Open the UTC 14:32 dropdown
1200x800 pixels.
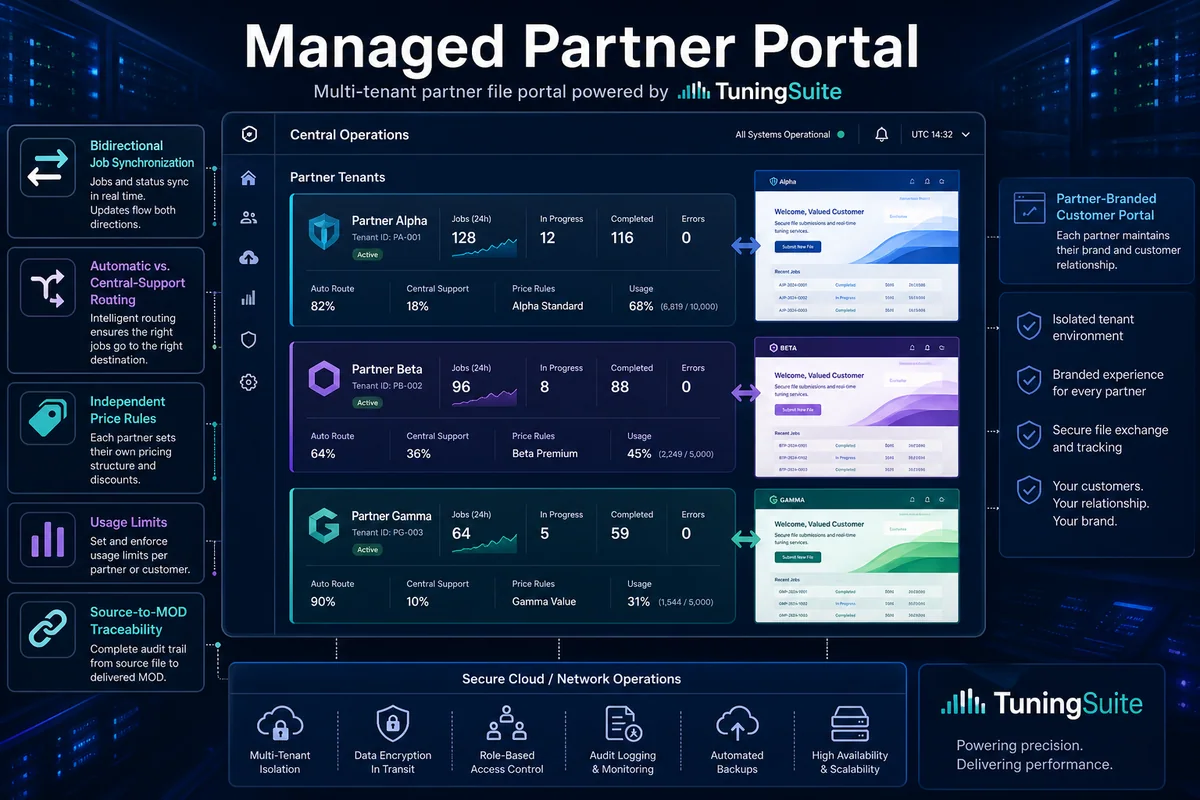point(941,134)
